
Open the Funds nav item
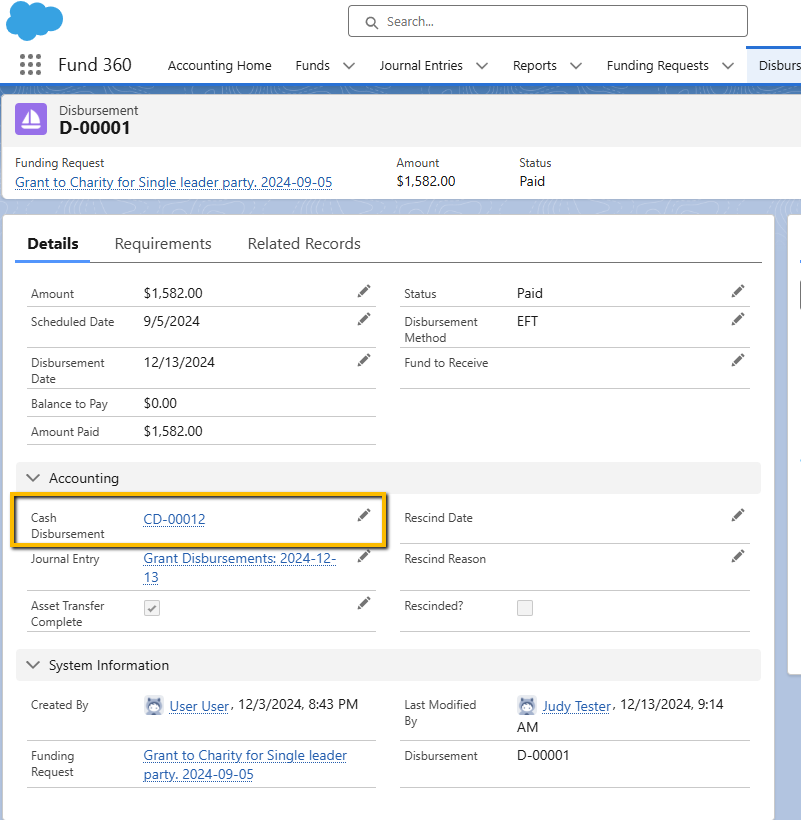click(x=313, y=65)
